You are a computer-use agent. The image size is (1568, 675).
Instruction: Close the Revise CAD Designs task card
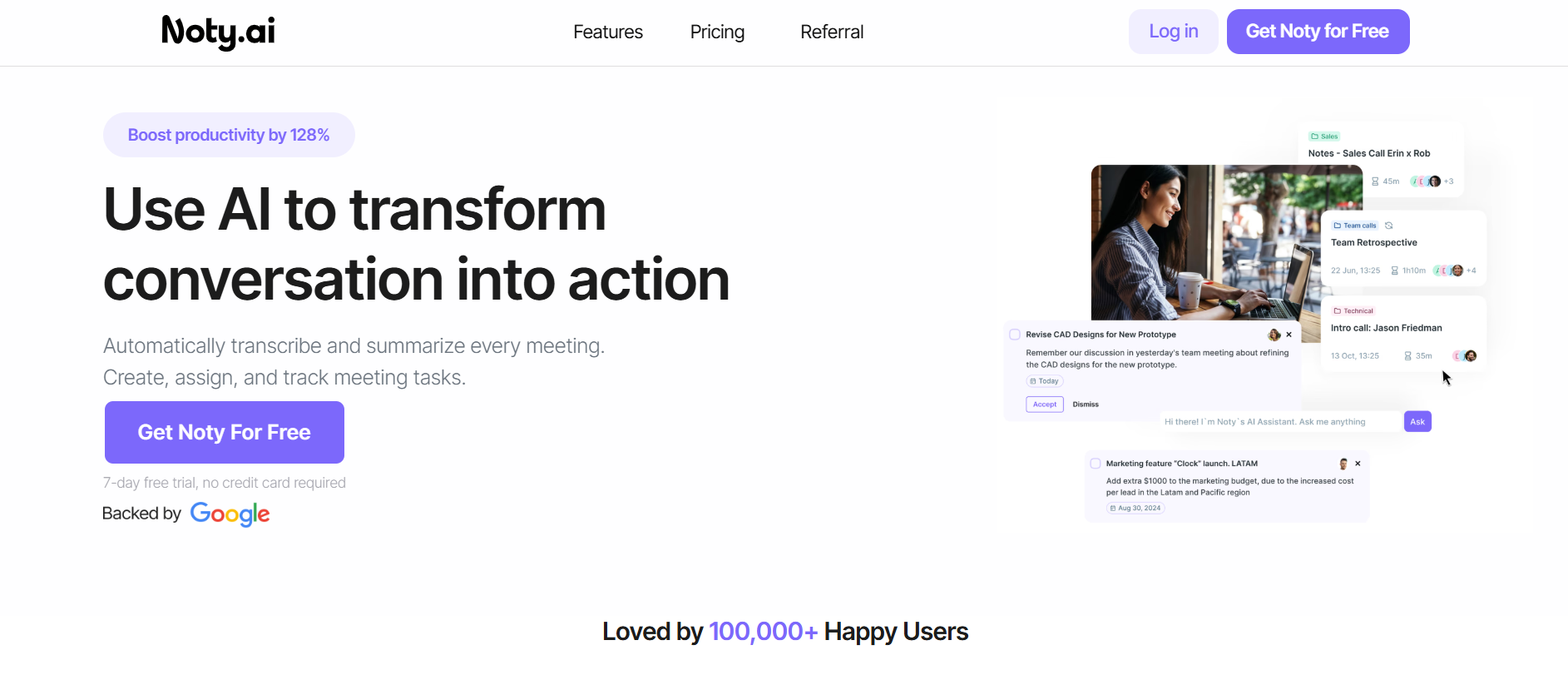(1289, 335)
